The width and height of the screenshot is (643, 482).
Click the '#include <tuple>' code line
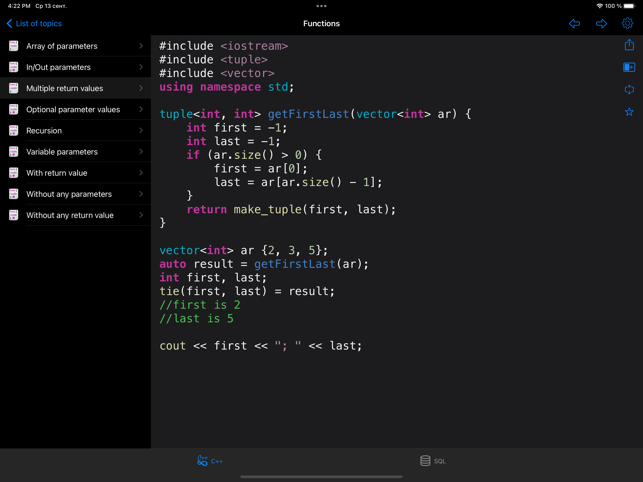[213, 59]
